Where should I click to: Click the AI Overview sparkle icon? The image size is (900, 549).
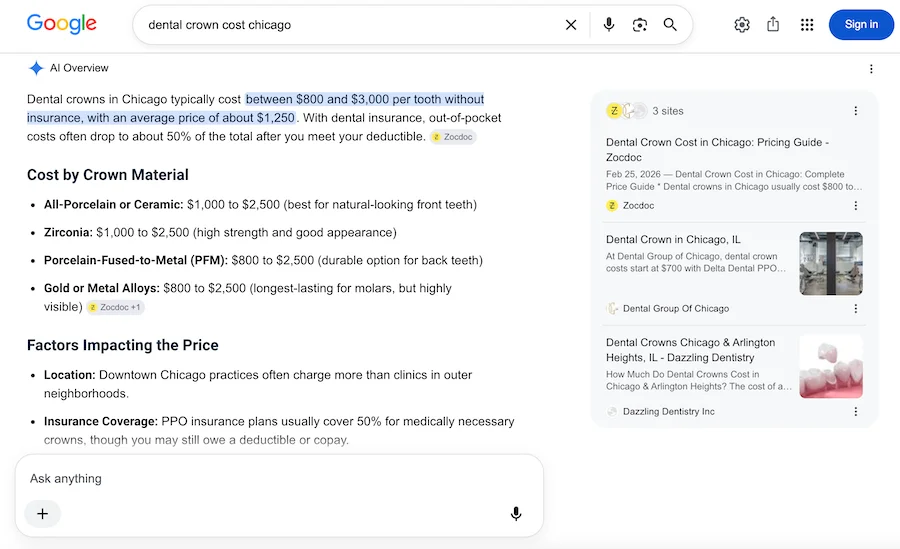coord(36,68)
